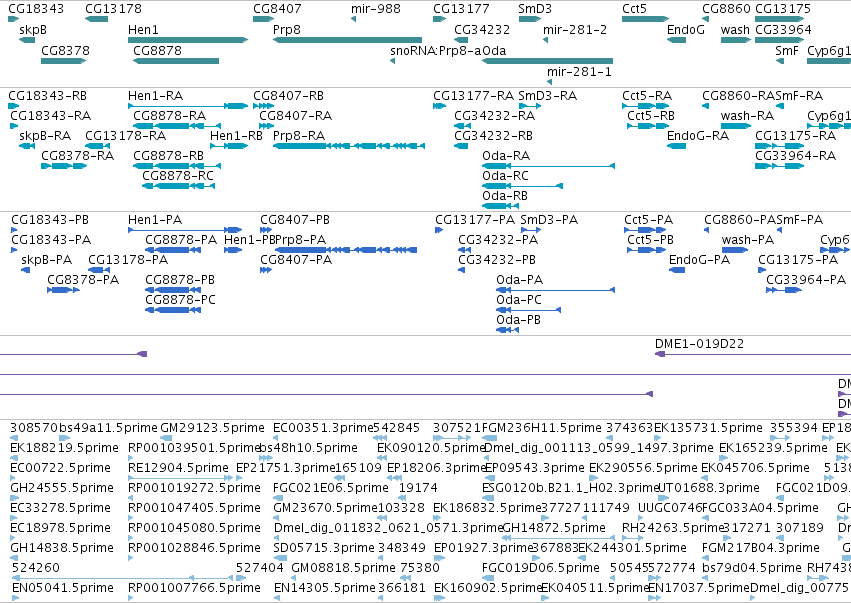Select protein Prp8-PA label
This screenshot has height=603, width=851.
pos(301,240)
